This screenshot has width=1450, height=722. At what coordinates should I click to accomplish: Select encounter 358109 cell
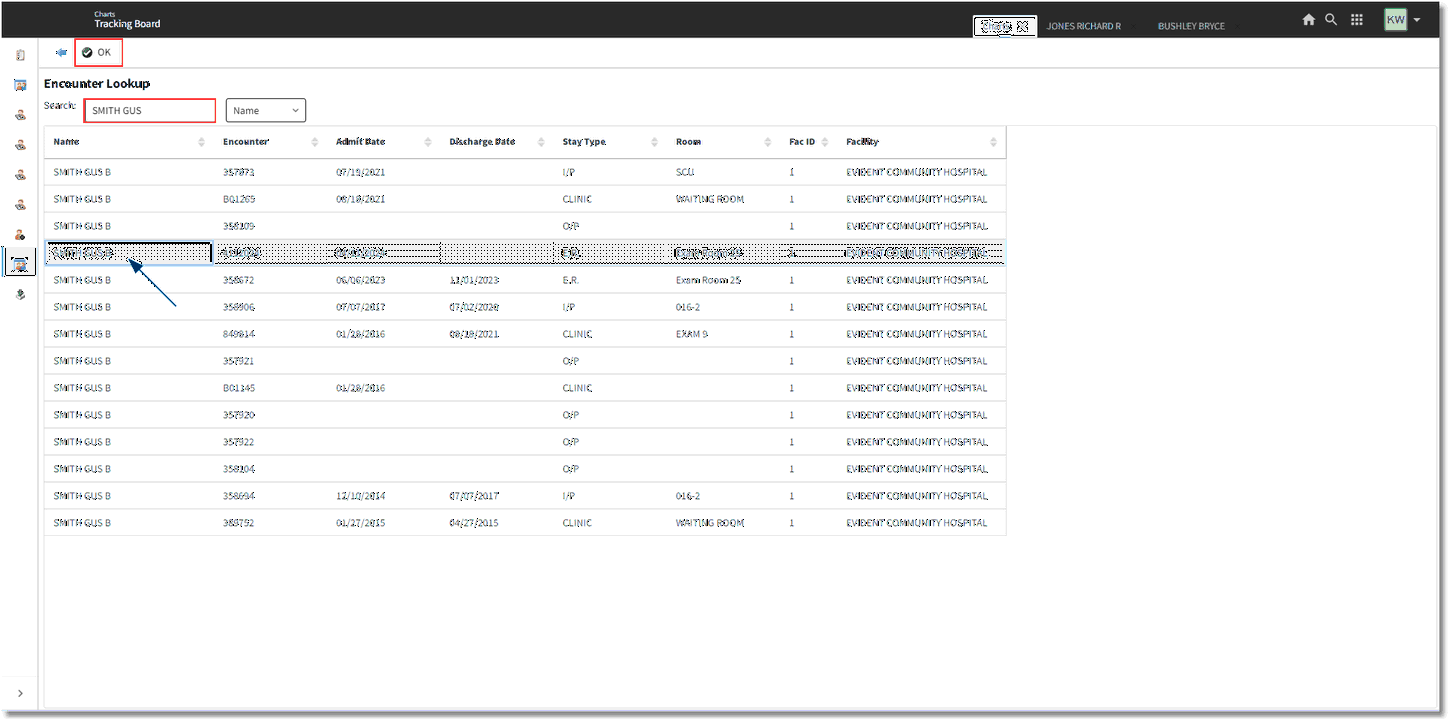click(239, 226)
